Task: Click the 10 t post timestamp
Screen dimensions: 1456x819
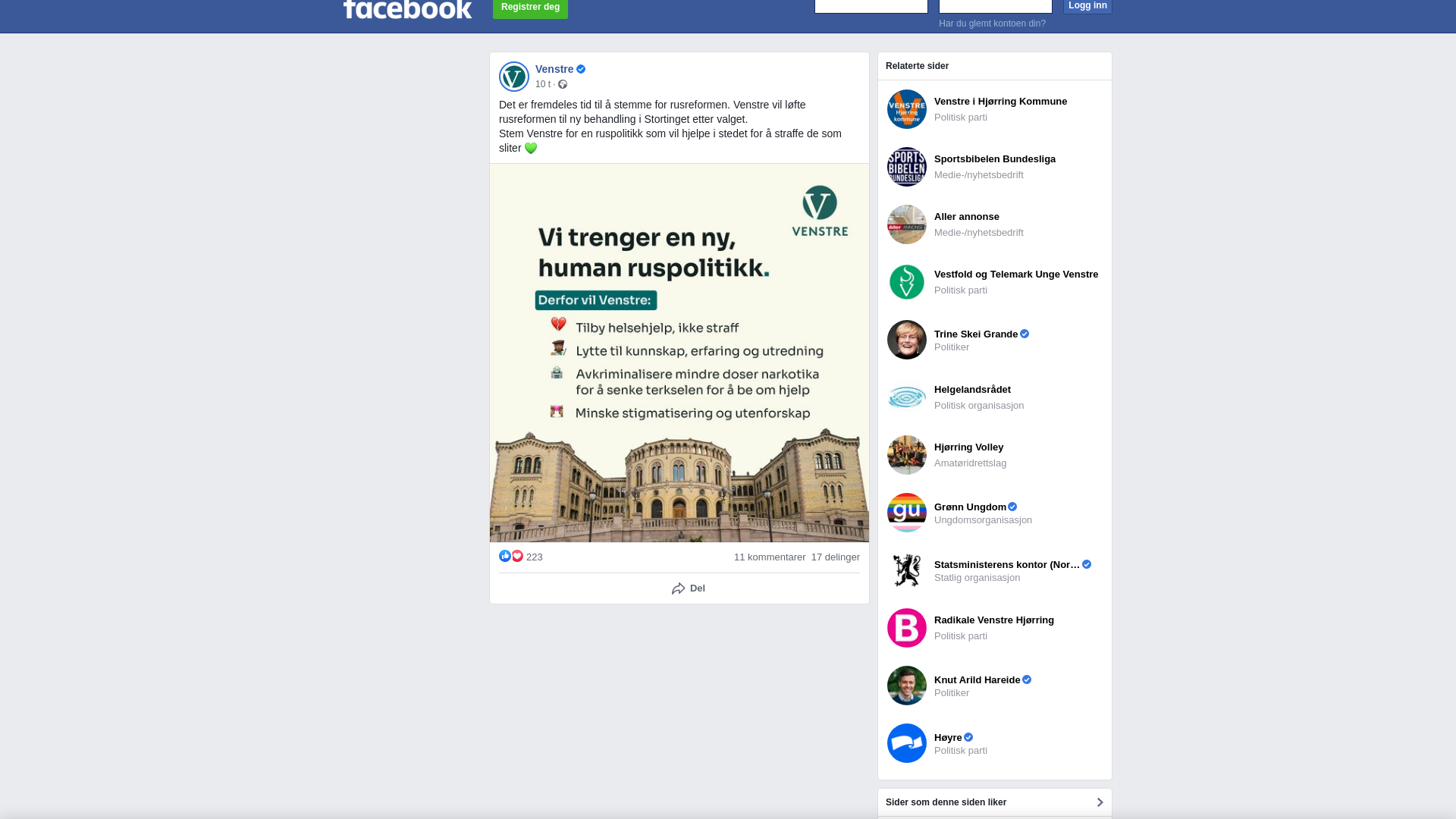Action: [543, 84]
